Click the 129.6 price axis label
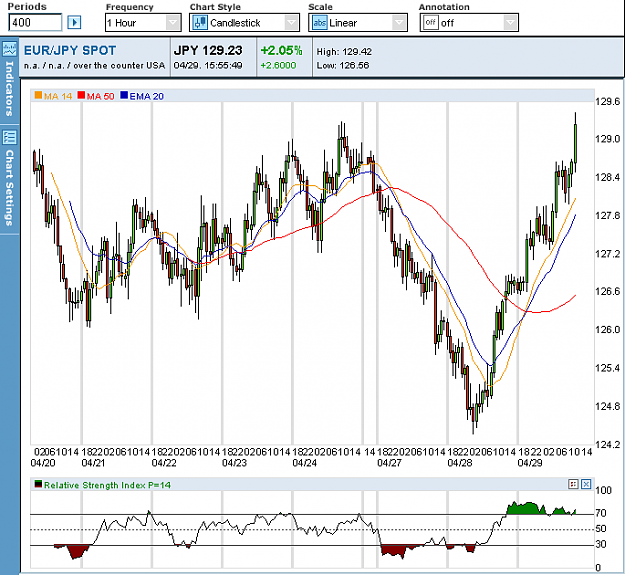This screenshot has height=575, width=625. pos(607,101)
